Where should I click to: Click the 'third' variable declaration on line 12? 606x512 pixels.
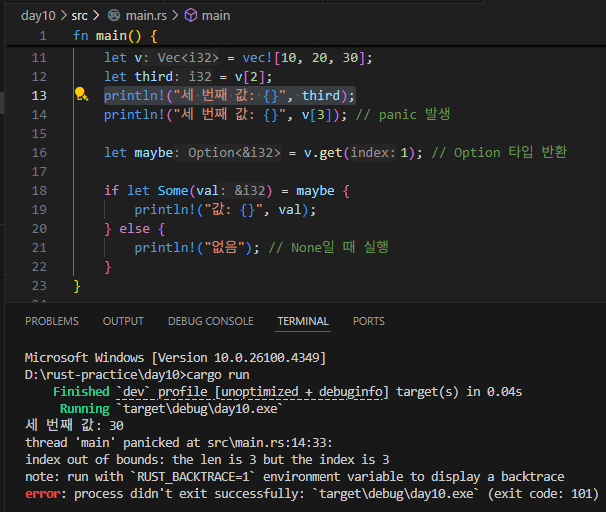point(153,77)
